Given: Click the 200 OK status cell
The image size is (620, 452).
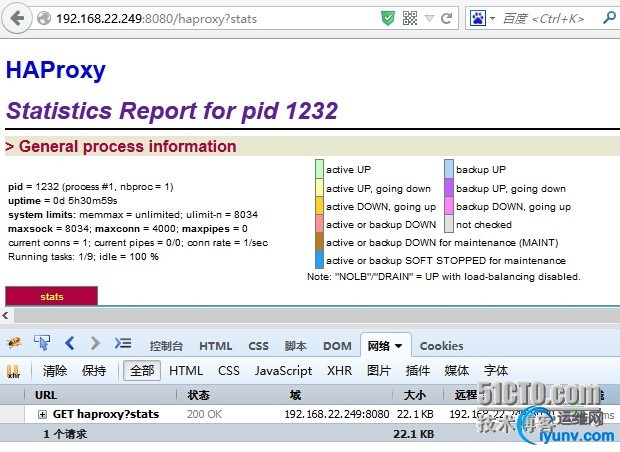Looking at the screenshot, I should click(x=204, y=414).
